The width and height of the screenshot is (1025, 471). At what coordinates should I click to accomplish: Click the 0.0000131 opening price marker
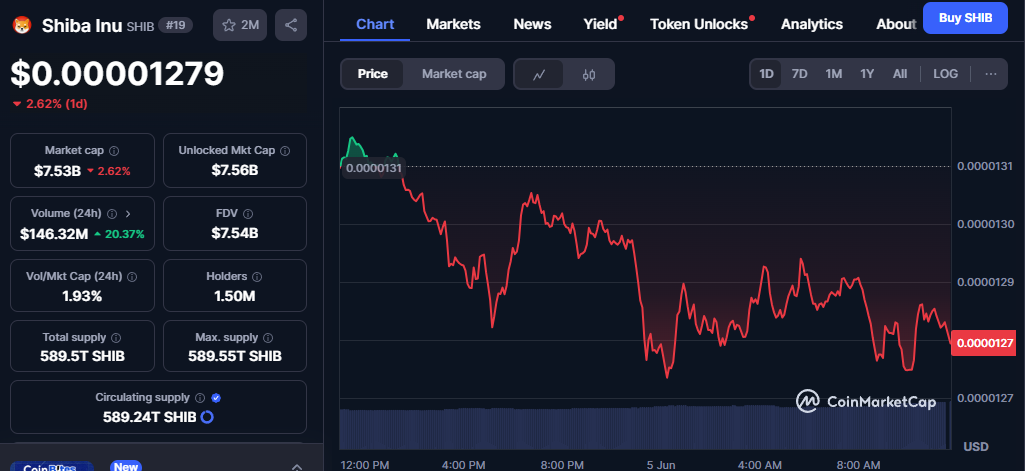click(x=373, y=167)
